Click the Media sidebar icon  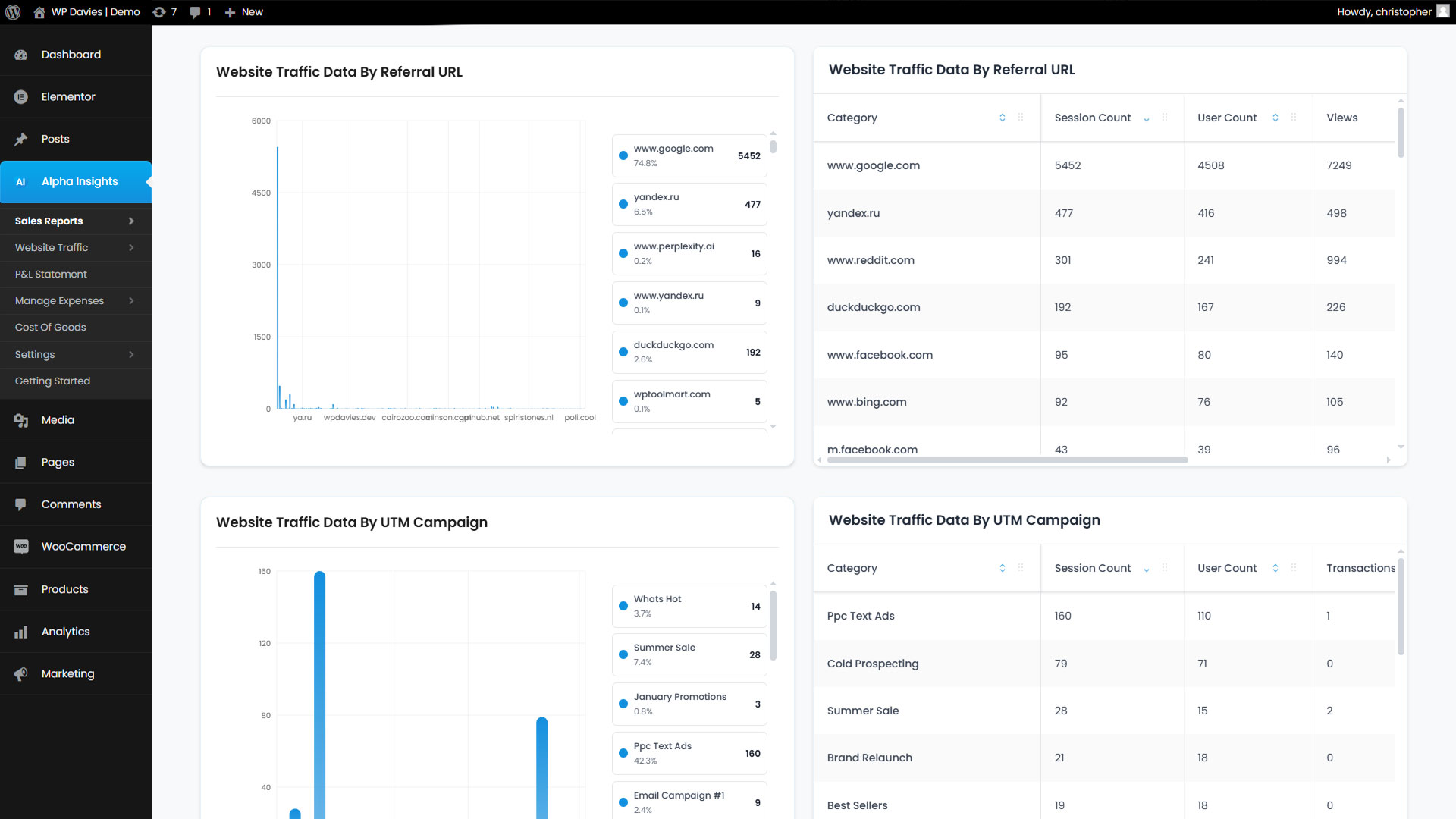[21, 420]
